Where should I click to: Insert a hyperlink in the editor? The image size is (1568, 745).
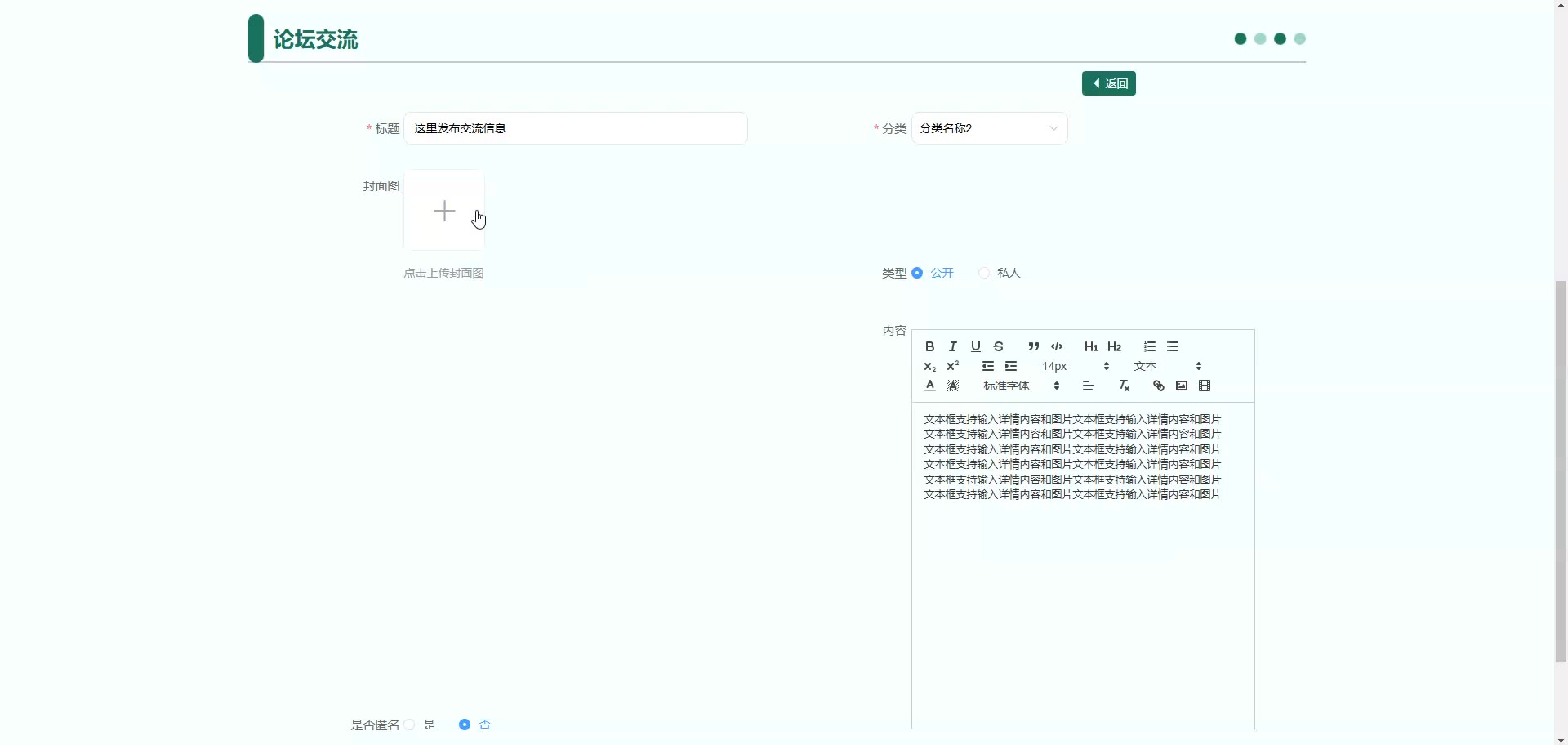[x=1158, y=386]
